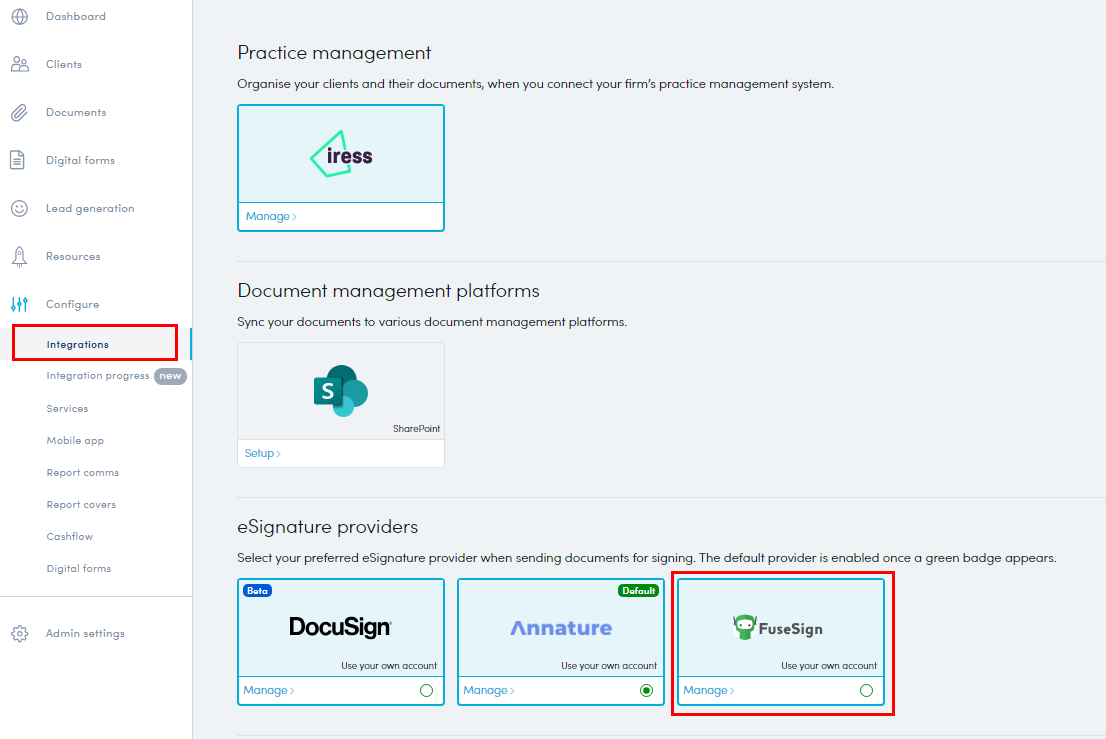Select the Annature provider radio button
The image size is (1106, 739).
(x=646, y=691)
